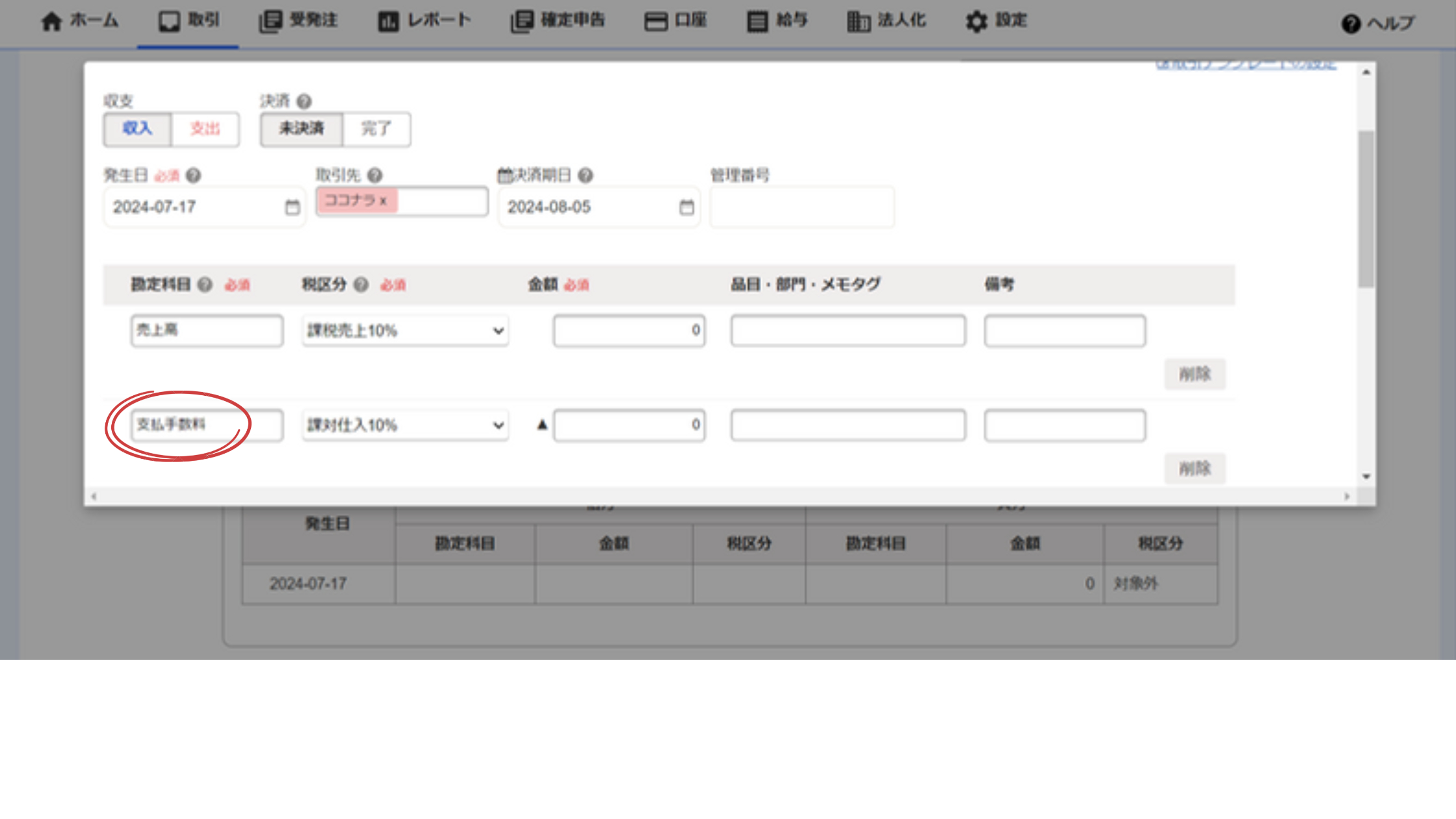1456x819 pixels.
Task: Click the dialog vertical scrollbar thumb
Action: (1366, 208)
